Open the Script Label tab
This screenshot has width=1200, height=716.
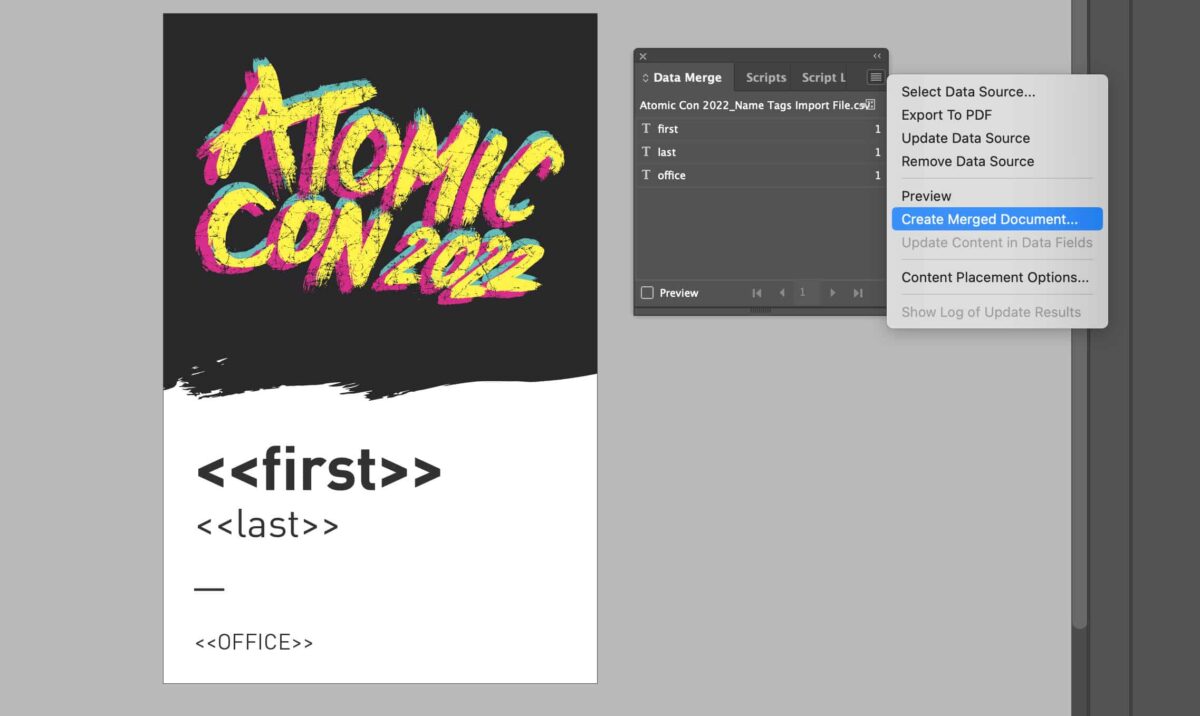(822, 77)
